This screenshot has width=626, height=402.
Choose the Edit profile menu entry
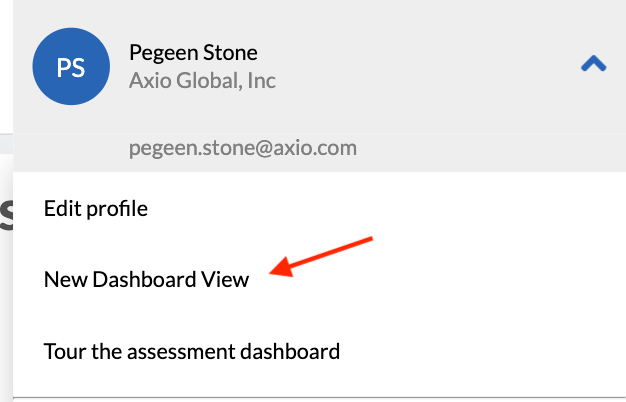[x=96, y=209]
